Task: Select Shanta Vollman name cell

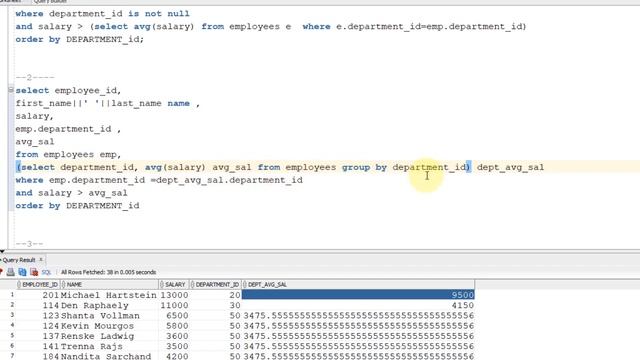Action: 109,316
